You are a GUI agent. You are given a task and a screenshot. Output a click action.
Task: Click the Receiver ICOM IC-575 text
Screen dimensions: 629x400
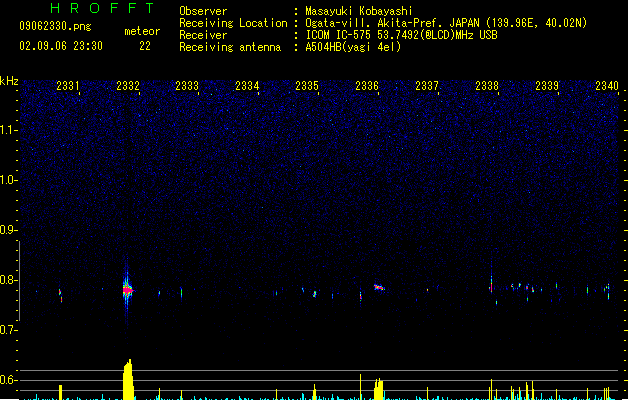point(401,35)
